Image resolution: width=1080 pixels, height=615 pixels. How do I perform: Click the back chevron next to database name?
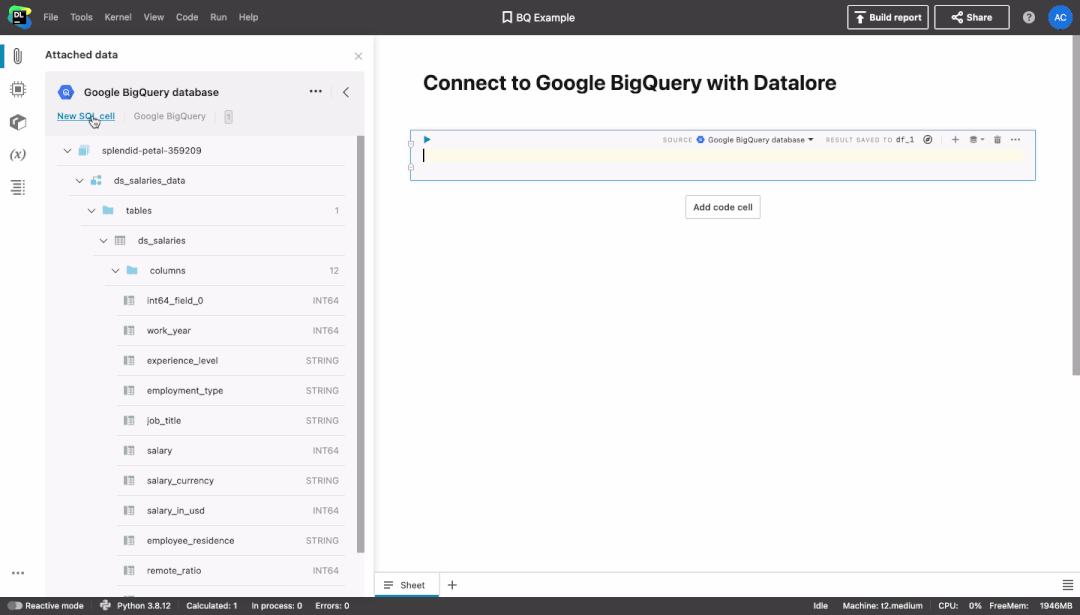346,92
